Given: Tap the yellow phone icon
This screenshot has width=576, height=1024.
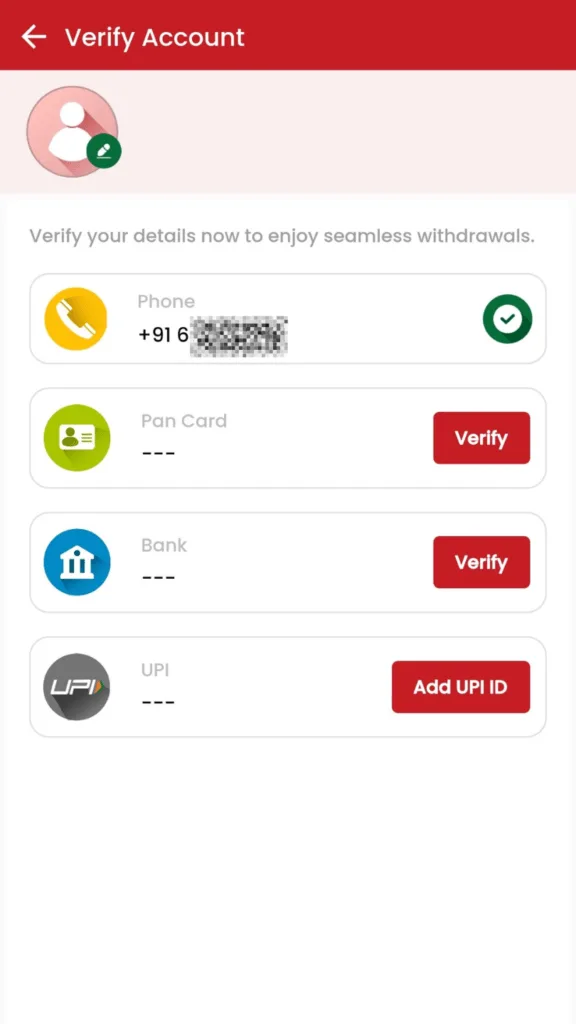Looking at the screenshot, I should [x=75, y=319].
